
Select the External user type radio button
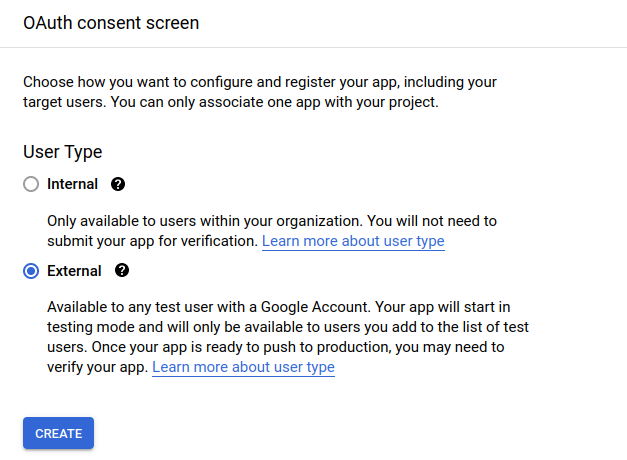(31, 271)
